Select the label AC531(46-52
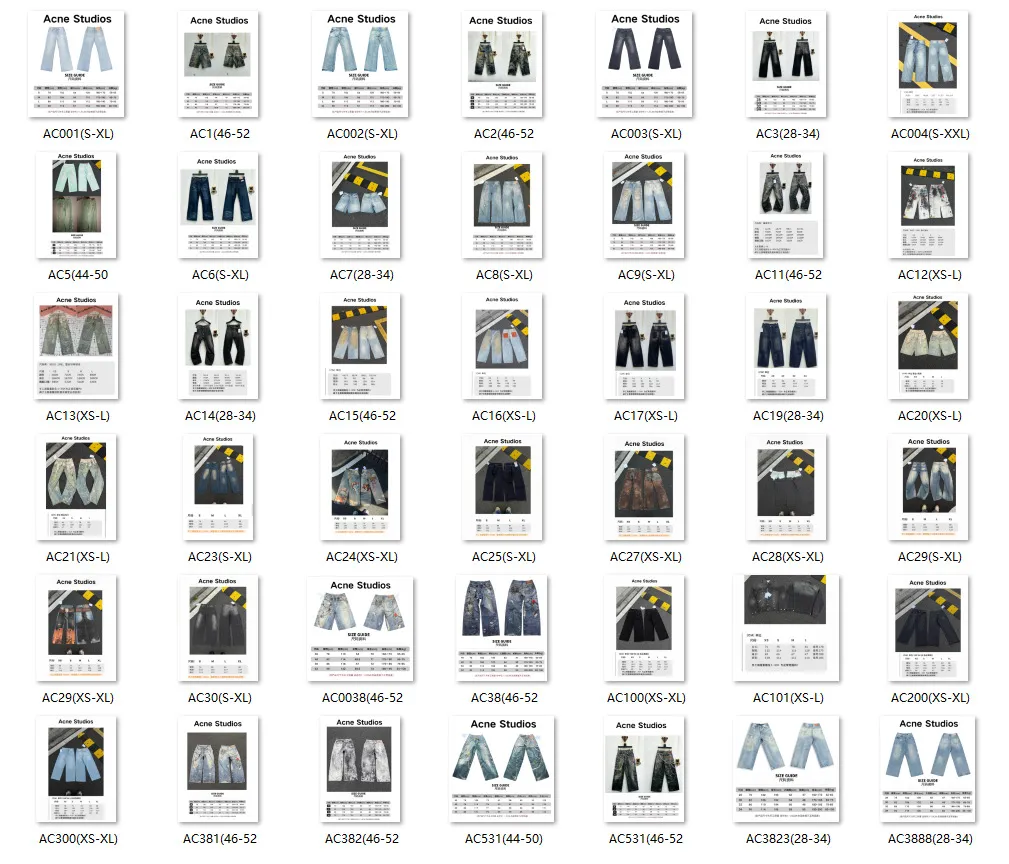 [x=645, y=838]
